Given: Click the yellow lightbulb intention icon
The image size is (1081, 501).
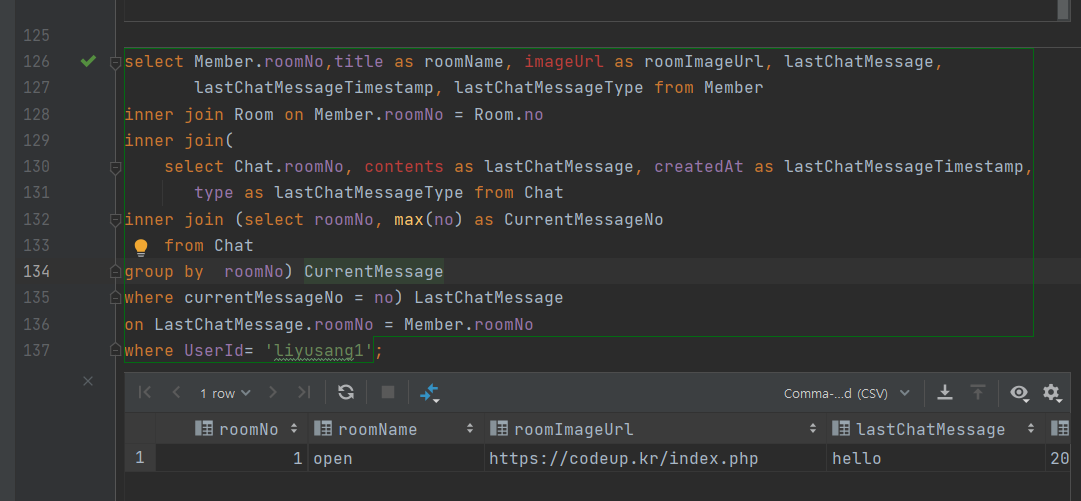Looking at the screenshot, I should click(x=141, y=247).
